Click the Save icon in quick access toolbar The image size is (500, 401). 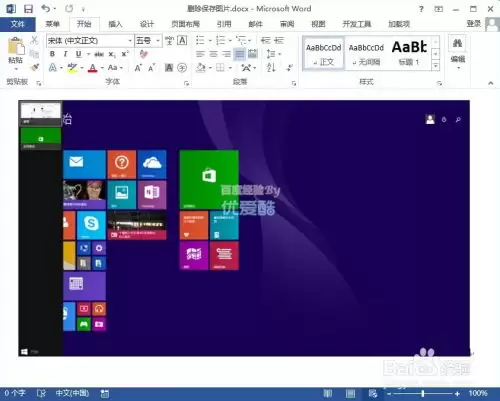[x=28, y=9]
